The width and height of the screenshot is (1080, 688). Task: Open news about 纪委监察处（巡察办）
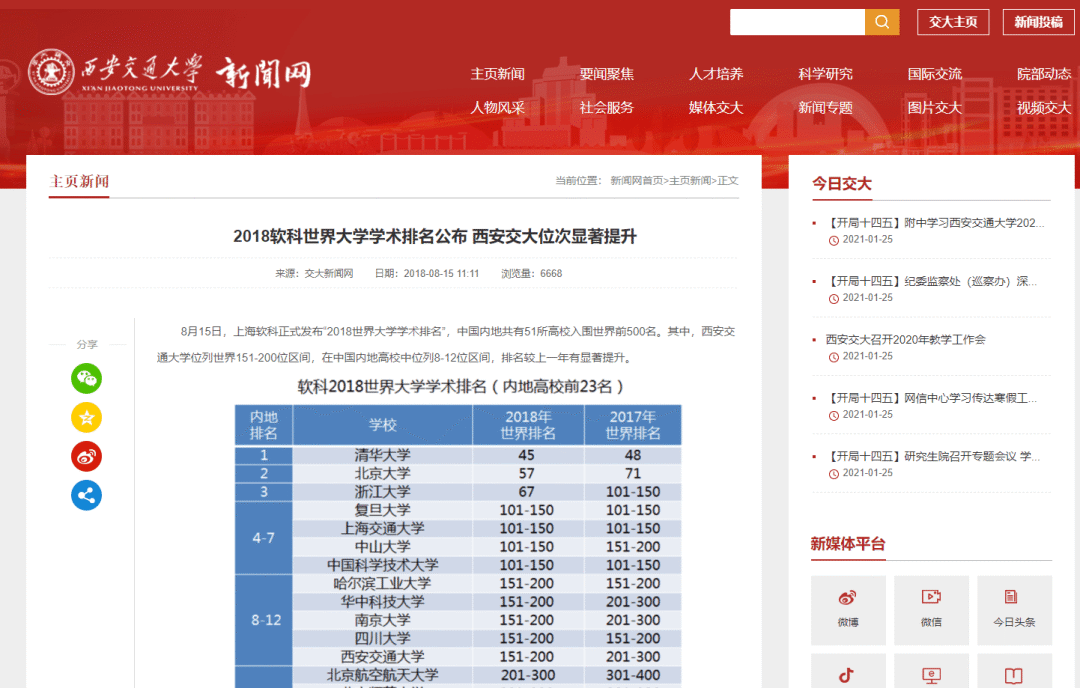click(931, 281)
